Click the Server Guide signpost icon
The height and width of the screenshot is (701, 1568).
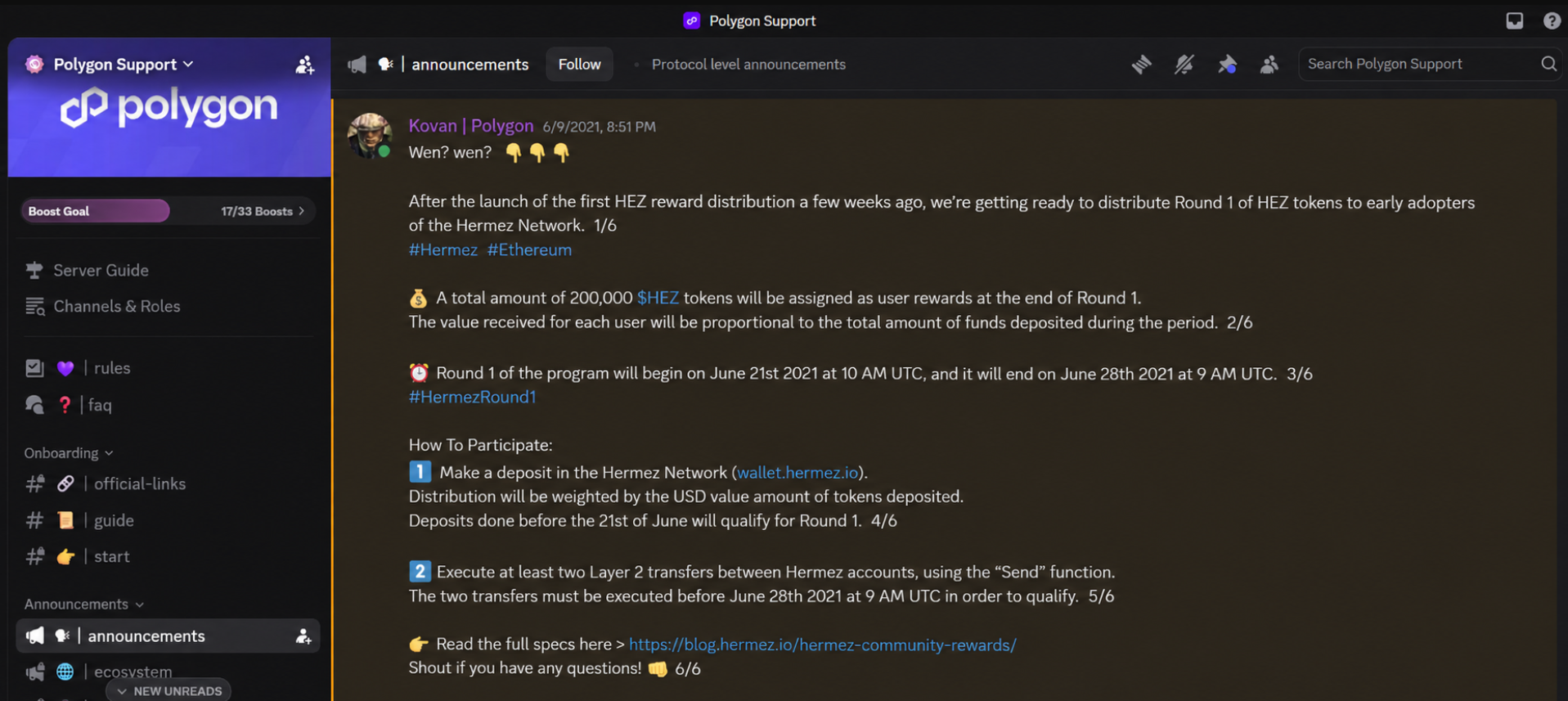pyautogui.click(x=34, y=270)
